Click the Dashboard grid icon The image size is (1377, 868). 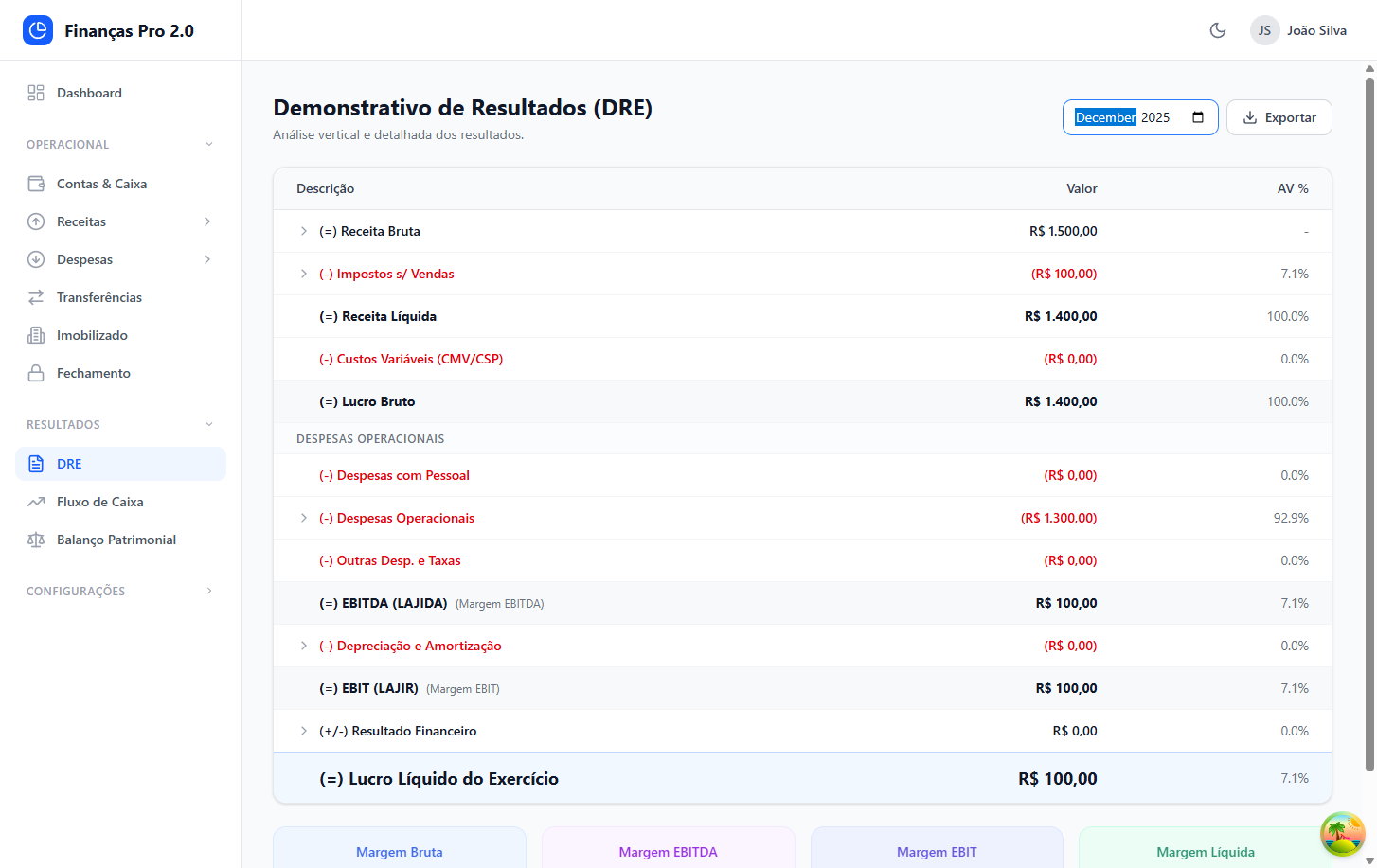(36, 93)
